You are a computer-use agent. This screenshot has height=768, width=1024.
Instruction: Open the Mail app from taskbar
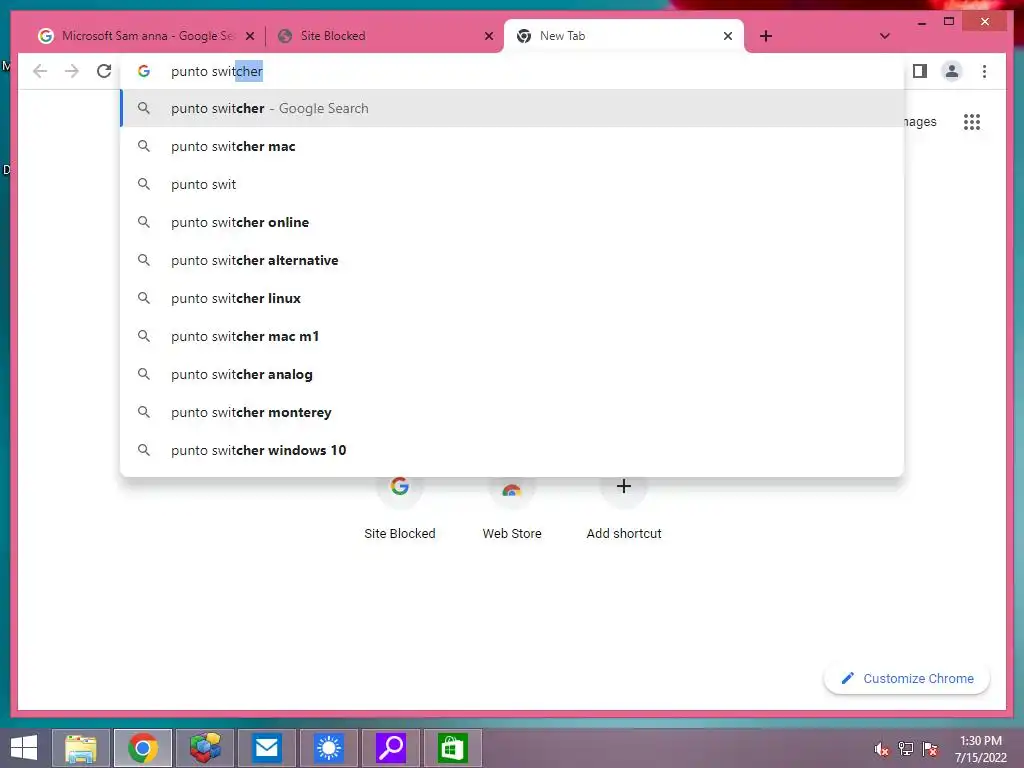(x=267, y=748)
